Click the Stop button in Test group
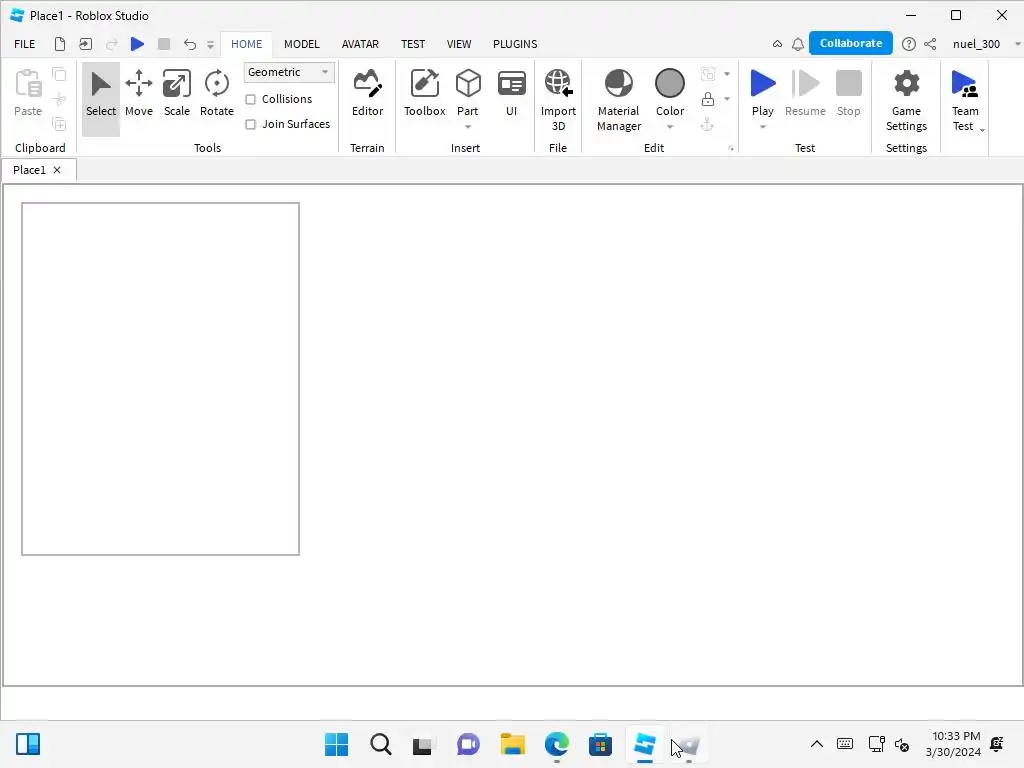Viewport: 1024px width, 768px height. (848, 95)
